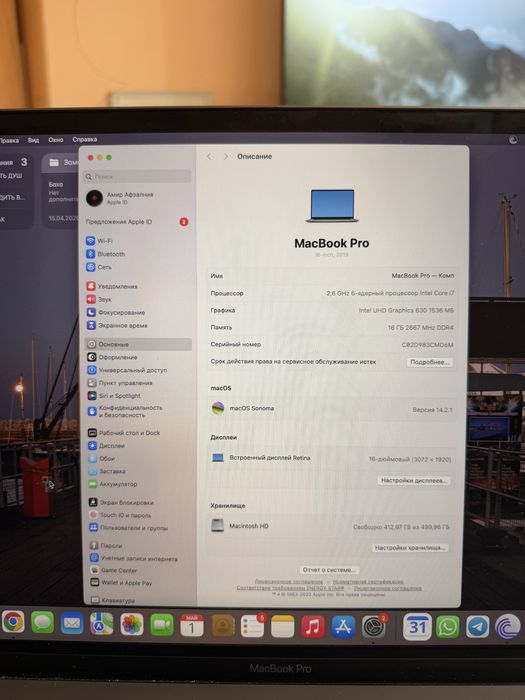Click the Настройки хранилища… button
525x700 pixels.
coord(409,547)
